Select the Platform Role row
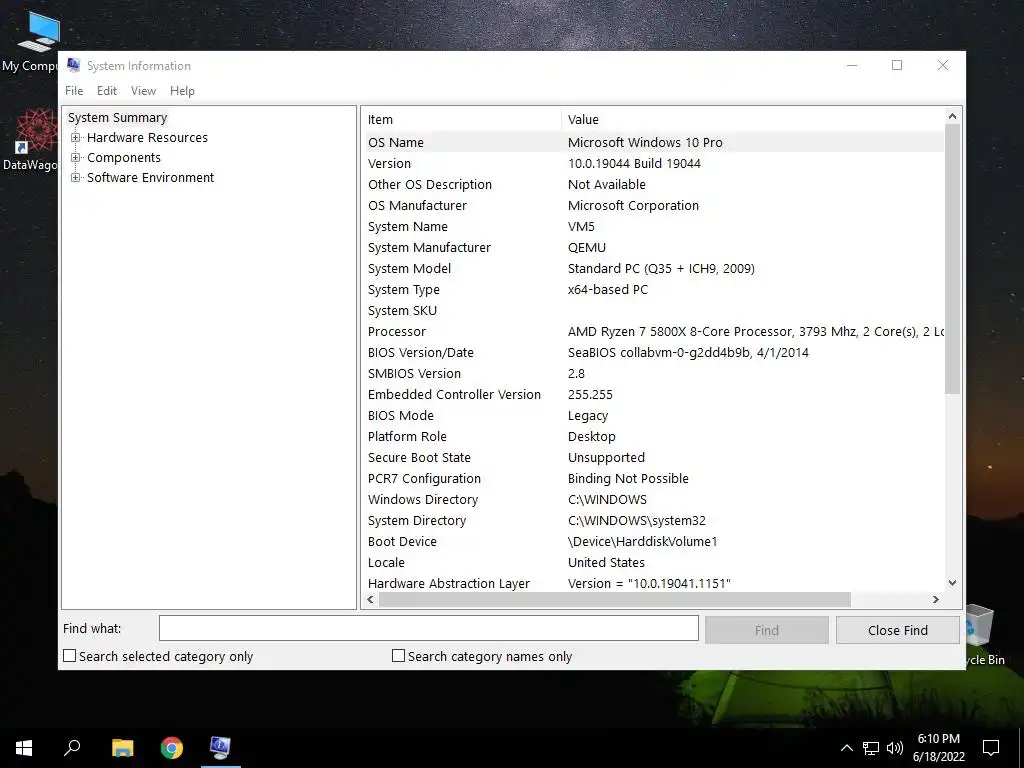This screenshot has height=768, width=1024. click(653, 436)
